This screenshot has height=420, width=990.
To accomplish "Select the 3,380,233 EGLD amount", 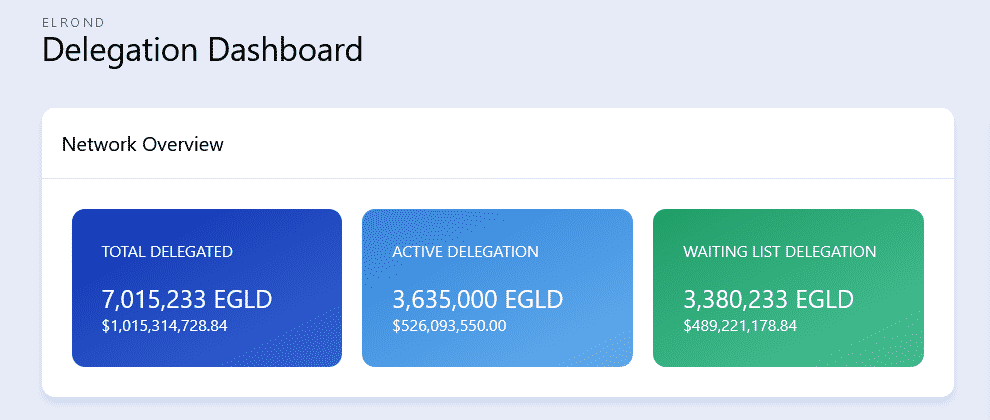I will pyautogui.click(x=768, y=299).
